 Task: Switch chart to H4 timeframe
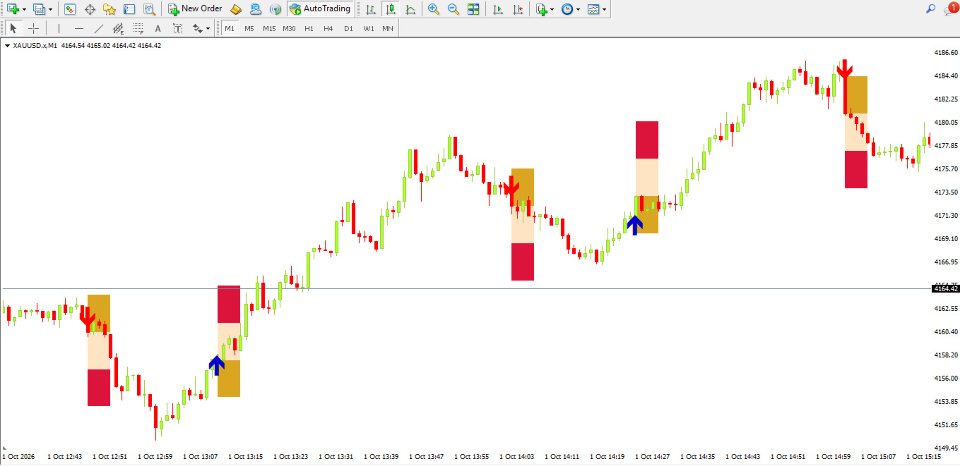(x=329, y=28)
